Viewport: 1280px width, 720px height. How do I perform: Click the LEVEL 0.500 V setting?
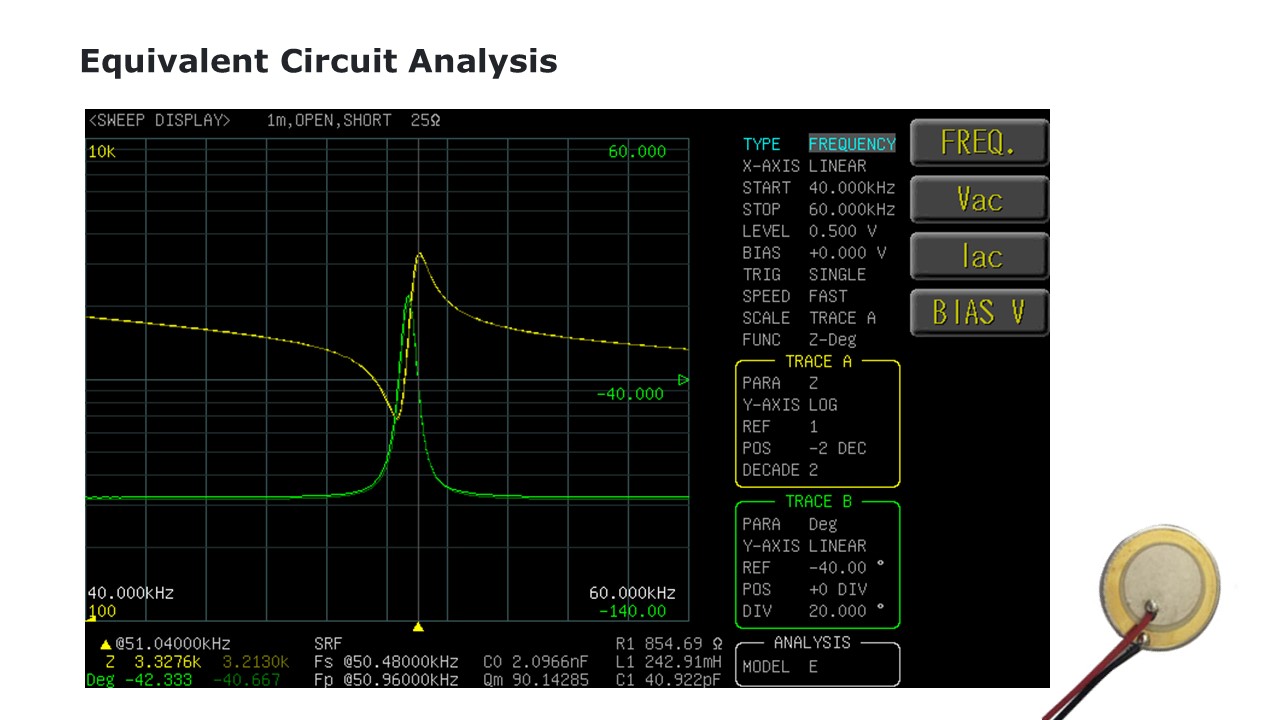click(x=810, y=231)
